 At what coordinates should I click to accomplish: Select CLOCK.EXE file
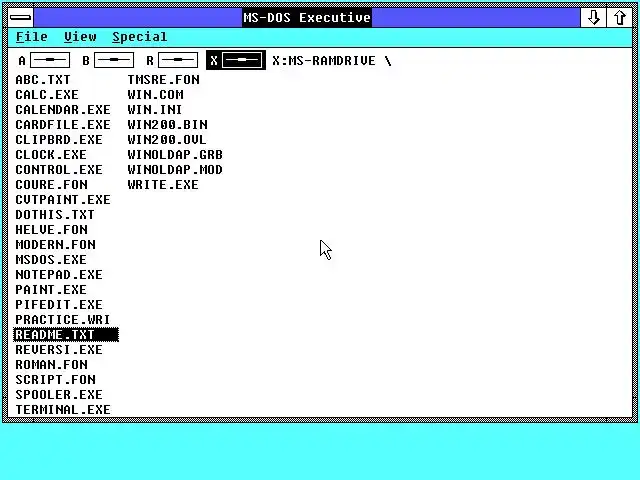(x=51, y=155)
